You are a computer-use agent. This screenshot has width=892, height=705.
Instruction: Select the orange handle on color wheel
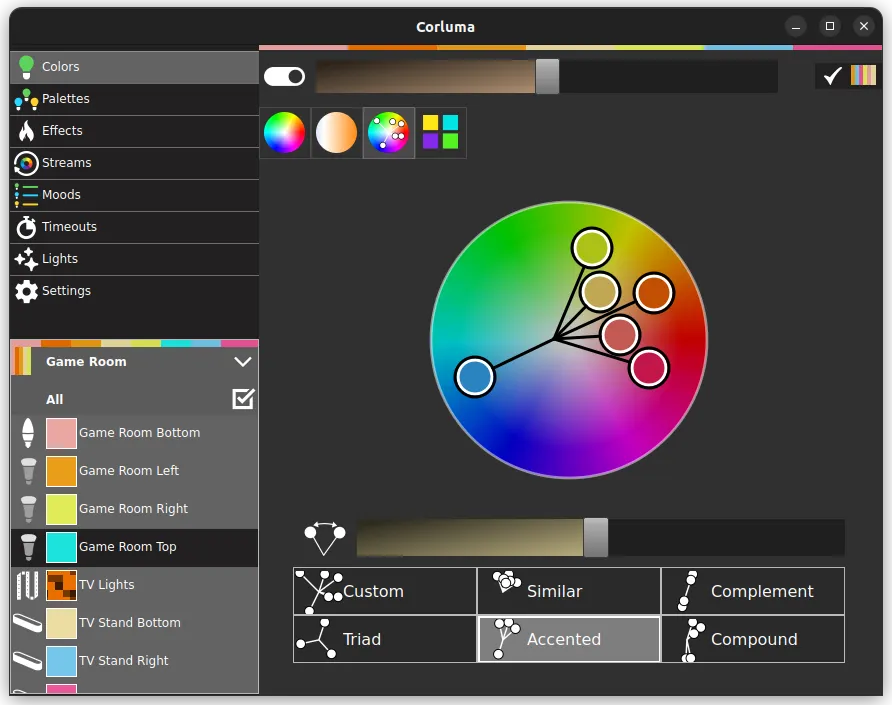[x=654, y=293]
